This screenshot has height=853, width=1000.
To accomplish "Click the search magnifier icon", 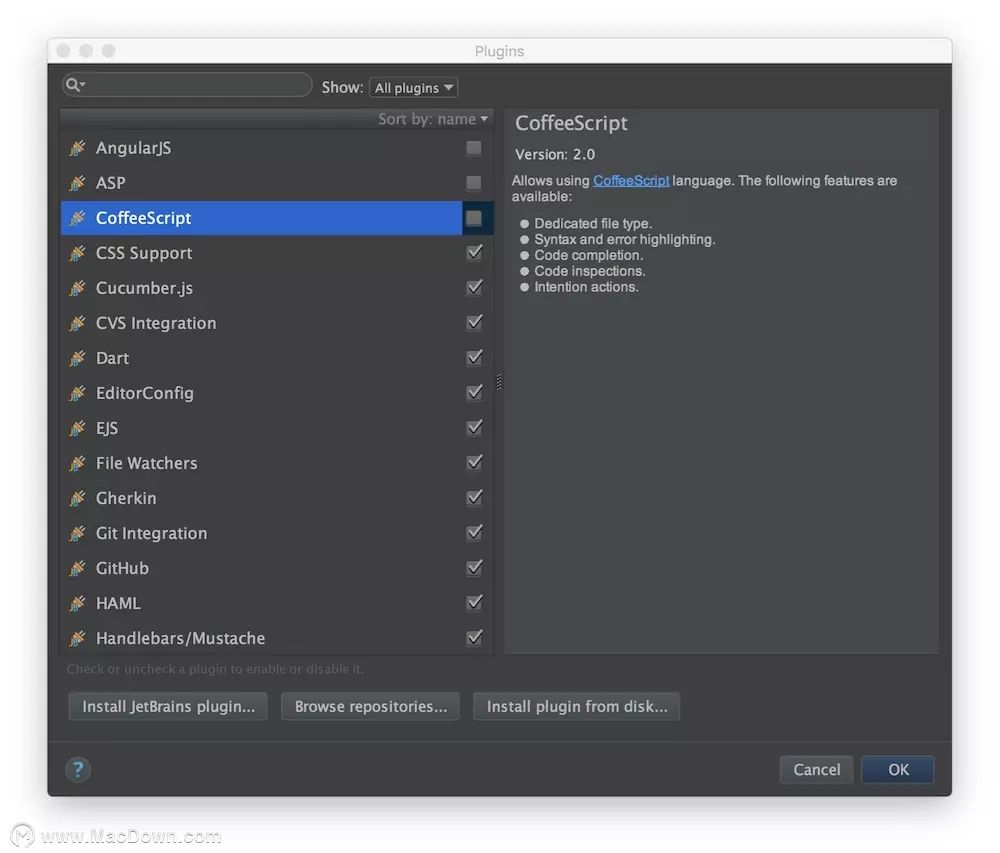I will tap(75, 85).
